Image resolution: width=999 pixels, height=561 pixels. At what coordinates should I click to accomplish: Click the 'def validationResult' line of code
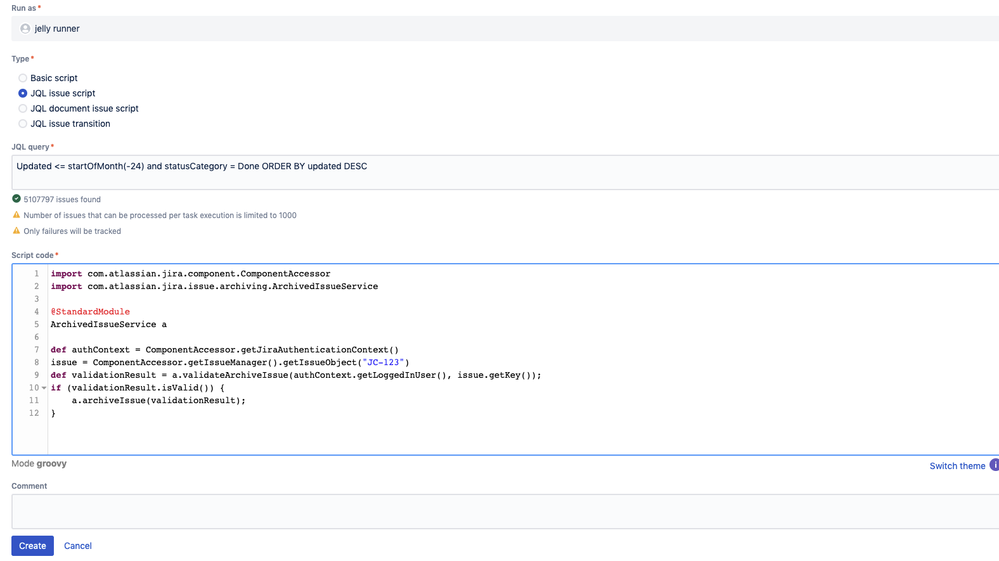296,375
